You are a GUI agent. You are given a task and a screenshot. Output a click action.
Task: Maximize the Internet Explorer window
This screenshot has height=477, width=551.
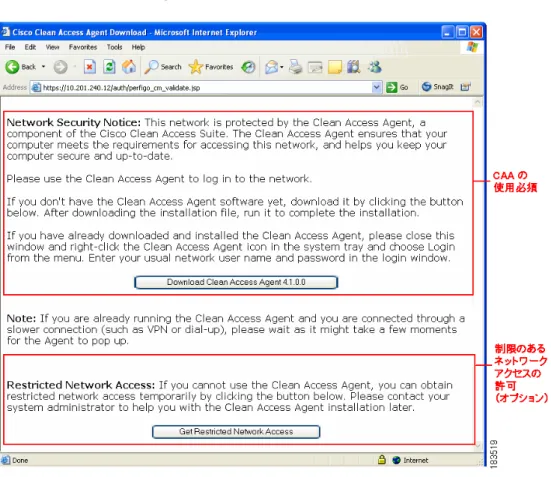462,33
